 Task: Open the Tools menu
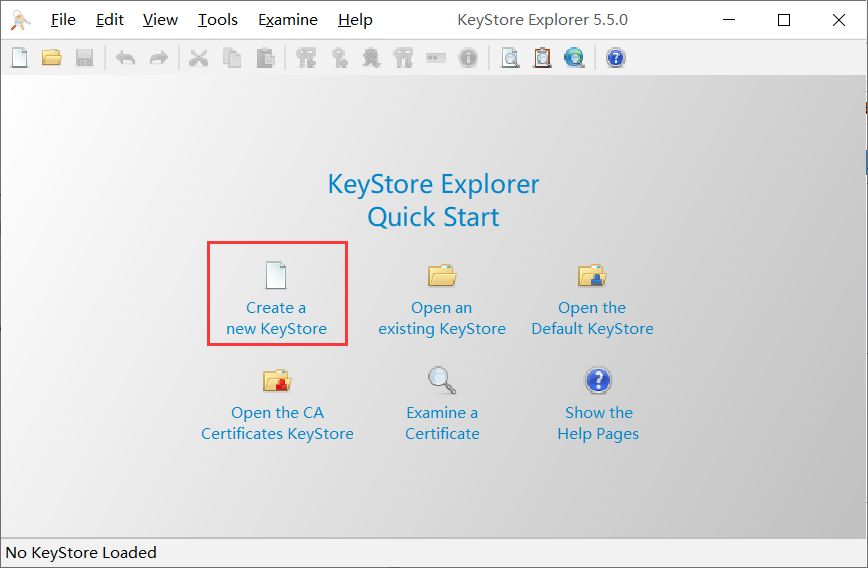click(x=218, y=20)
